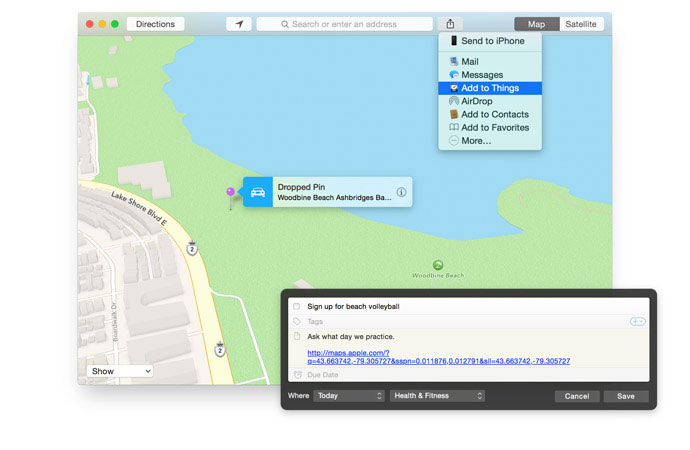Click the Woodbine Beach map label
The width and height of the screenshot is (690, 450).
coord(438,276)
